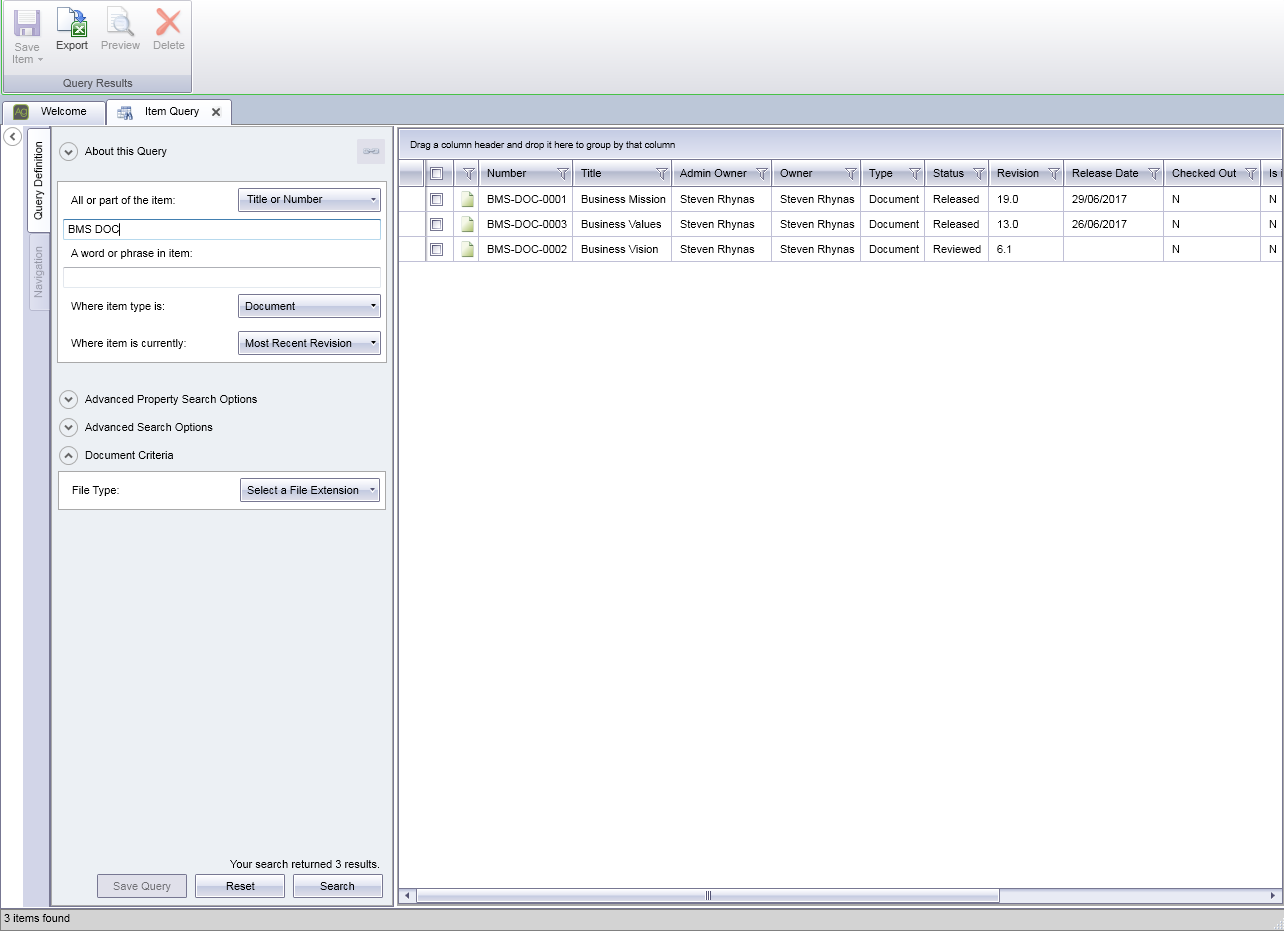Open the item type Document dropdown

[309, 306]
